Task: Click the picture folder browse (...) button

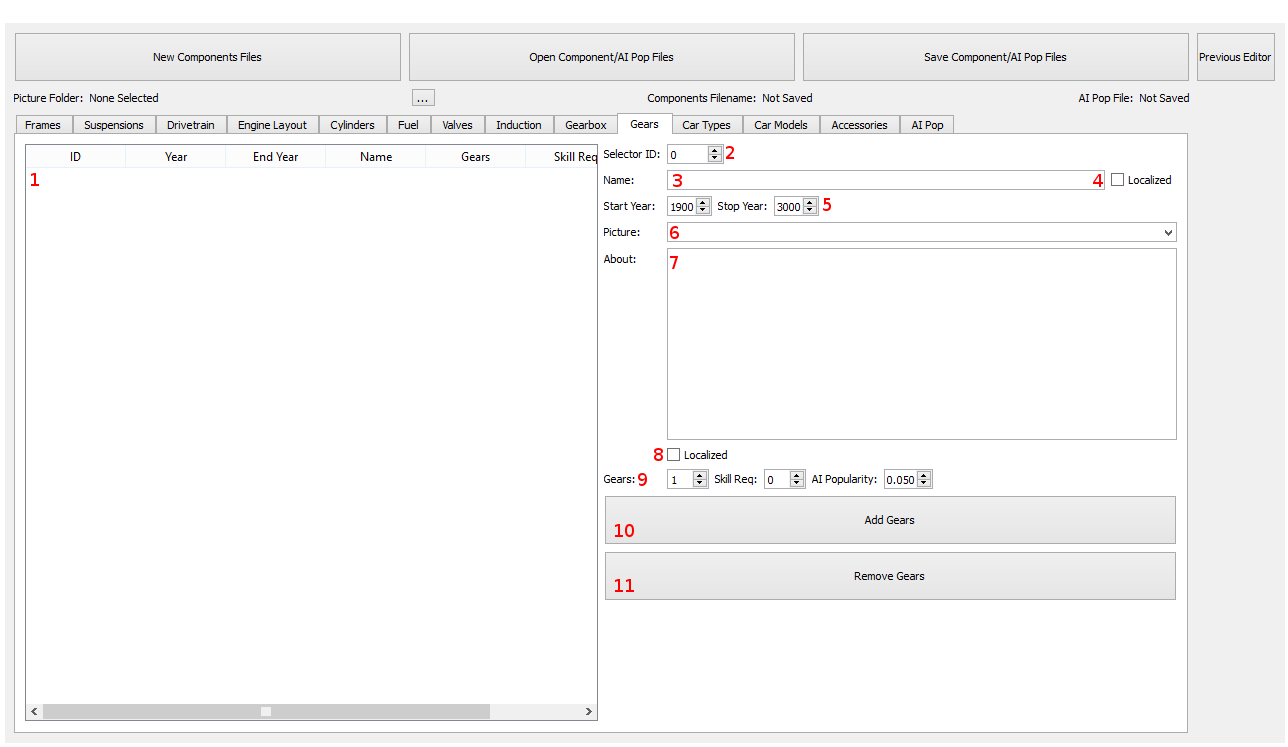Action: point(423,98)
